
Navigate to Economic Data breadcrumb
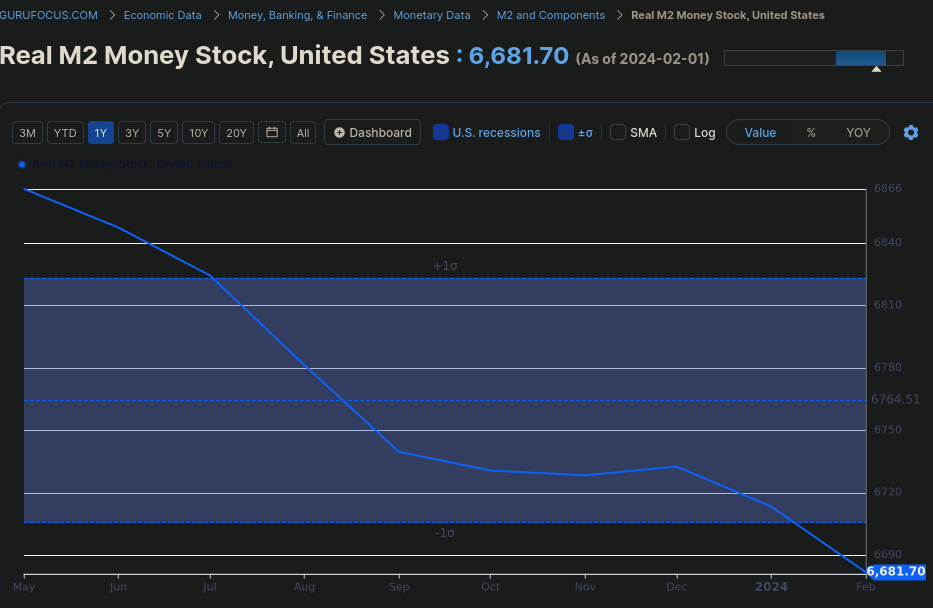coord(161,15)
